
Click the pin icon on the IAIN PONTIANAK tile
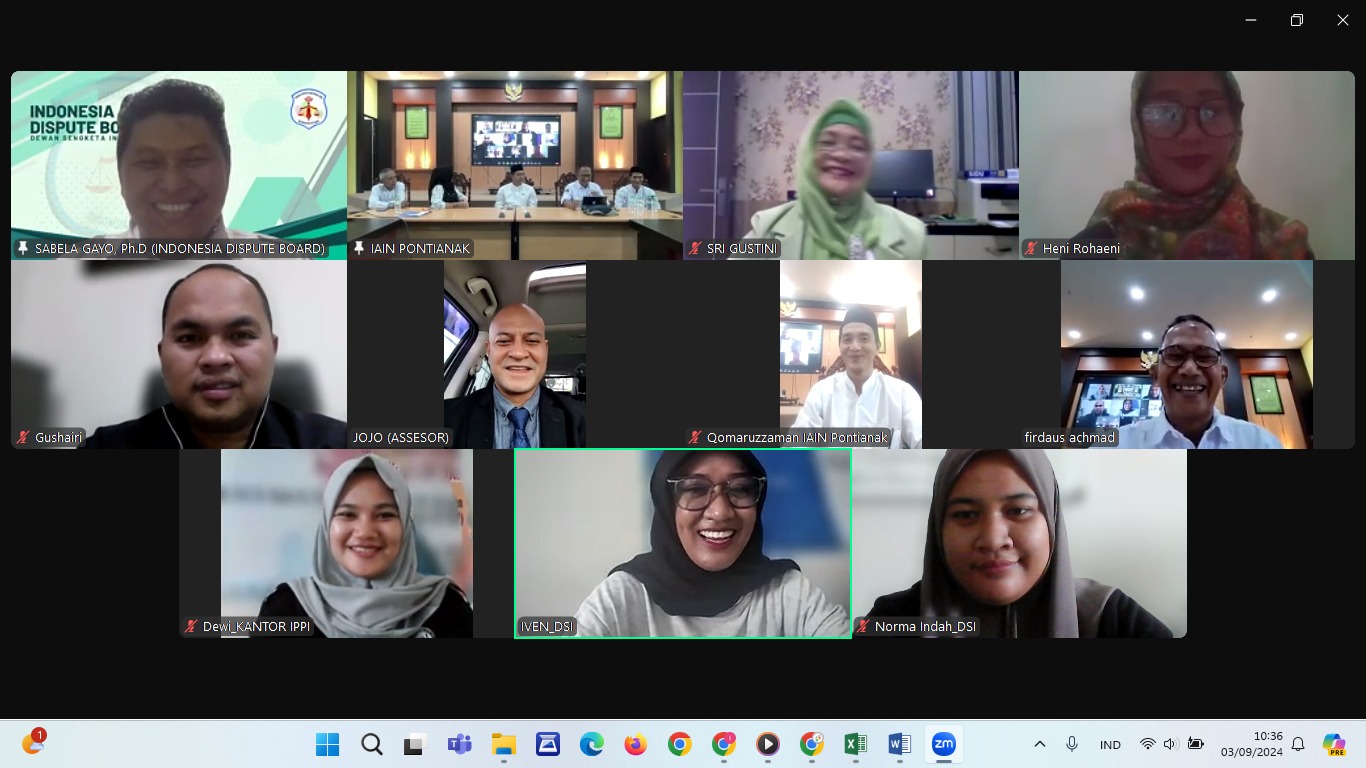coord(359,248)
